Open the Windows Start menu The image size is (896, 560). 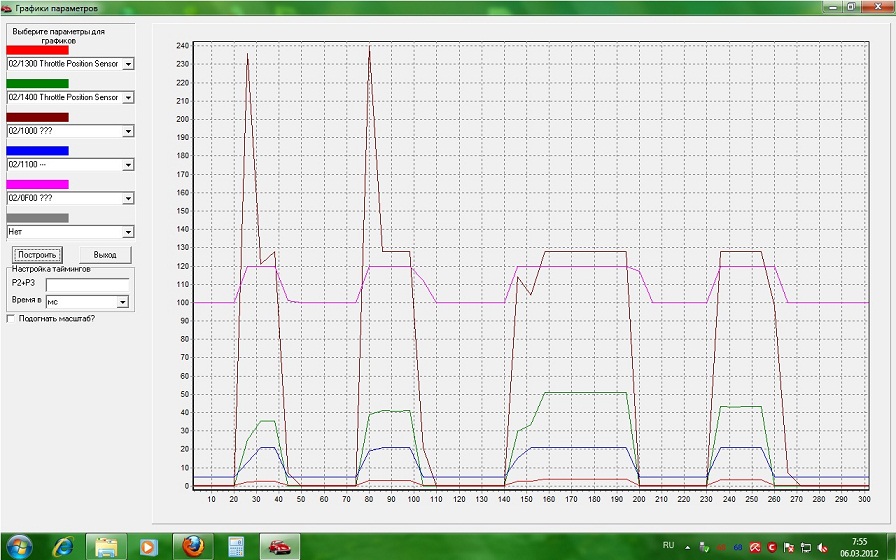coord(19,546)
